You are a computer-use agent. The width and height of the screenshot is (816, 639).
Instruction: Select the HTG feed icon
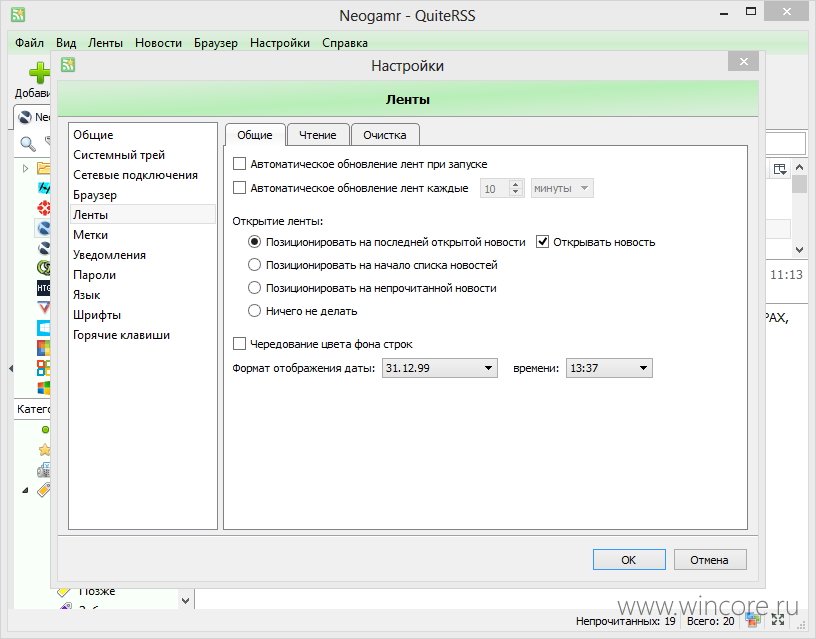point(44,287)
